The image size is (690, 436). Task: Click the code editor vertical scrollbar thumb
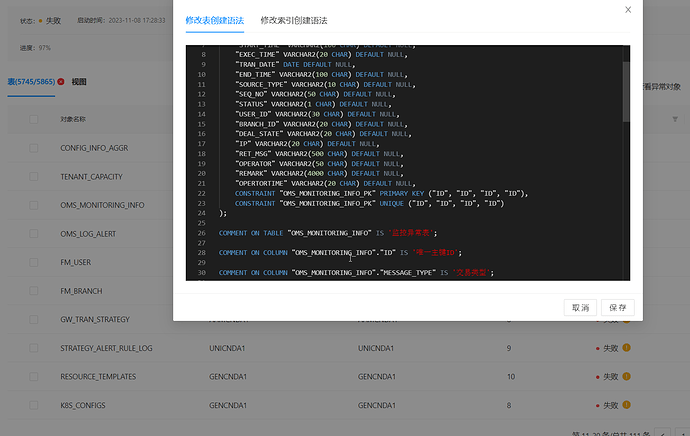coord(626,92)
